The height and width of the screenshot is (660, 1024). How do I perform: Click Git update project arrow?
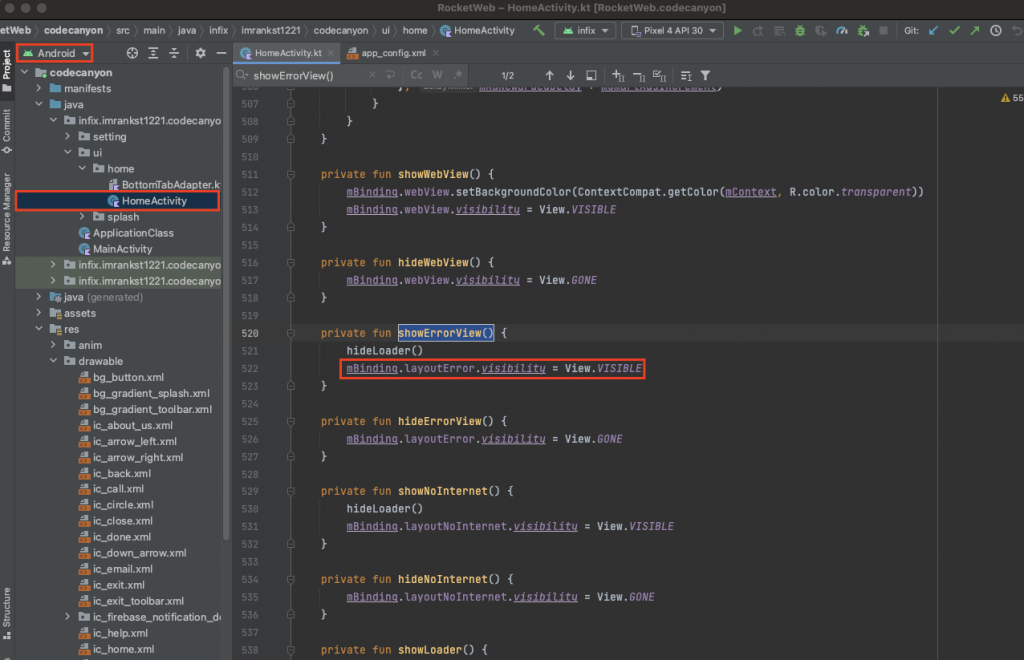point(933,31)
